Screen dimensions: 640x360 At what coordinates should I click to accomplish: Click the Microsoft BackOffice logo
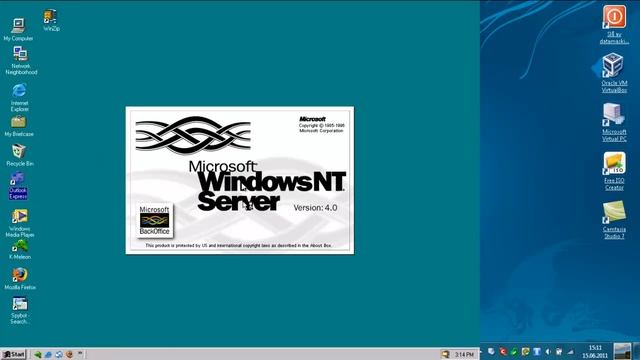154,220
